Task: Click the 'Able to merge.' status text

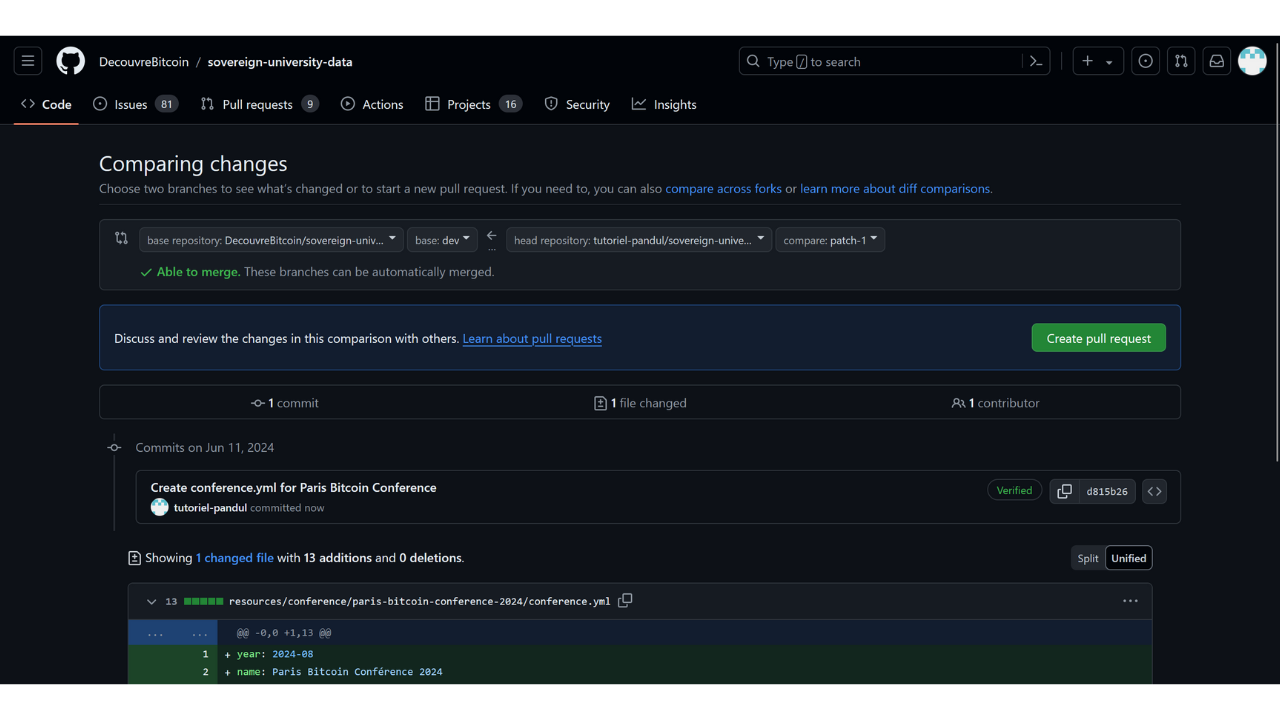Action: (198, 272)
